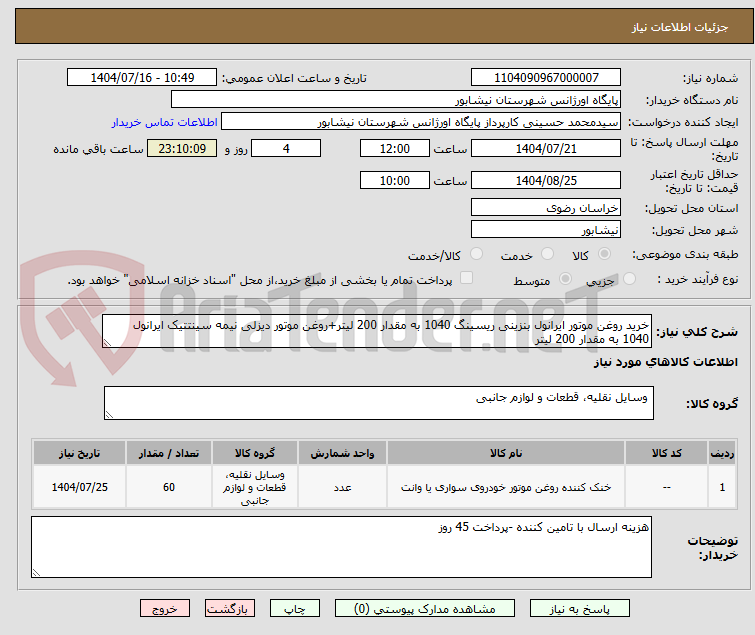Click the deadline time field 12:00
This screenshot has width=755, height=635.
click(395, 148)
